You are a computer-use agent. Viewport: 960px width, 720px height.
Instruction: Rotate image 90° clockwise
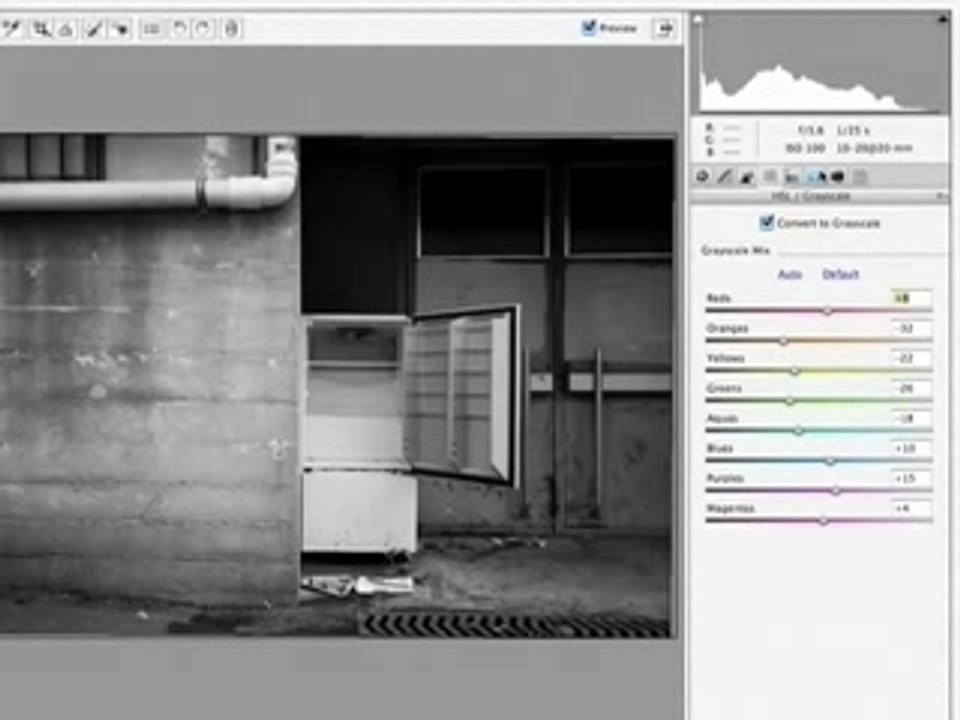click(203, 29)
